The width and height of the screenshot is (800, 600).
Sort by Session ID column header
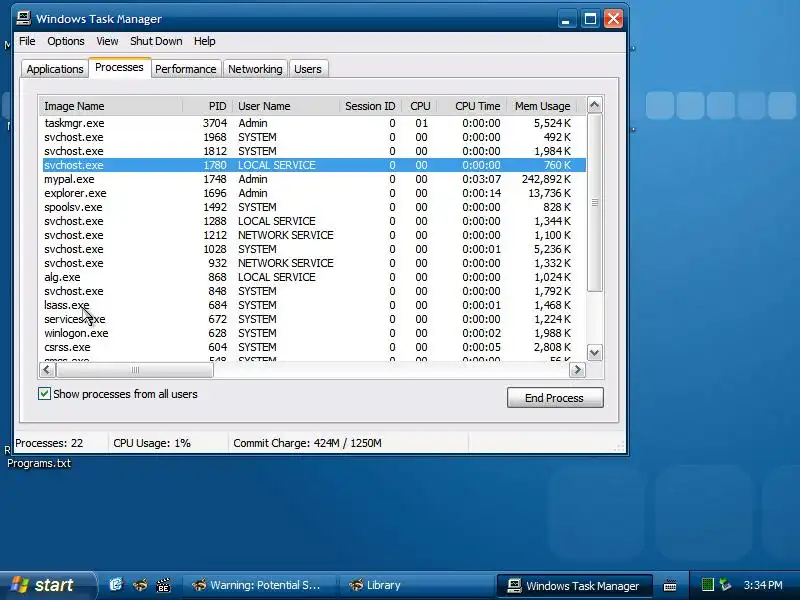(370, 106)
